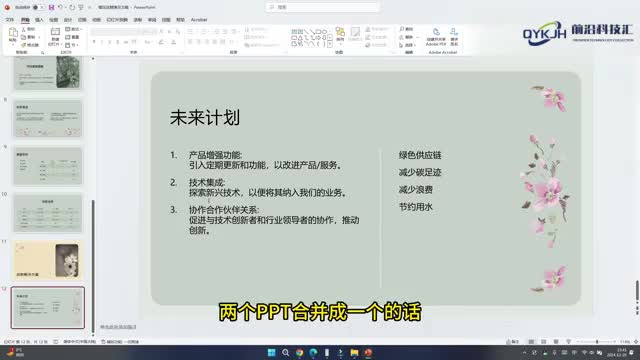Toggle Italic formatting
640x360 pixels.
tap(102, 42)
